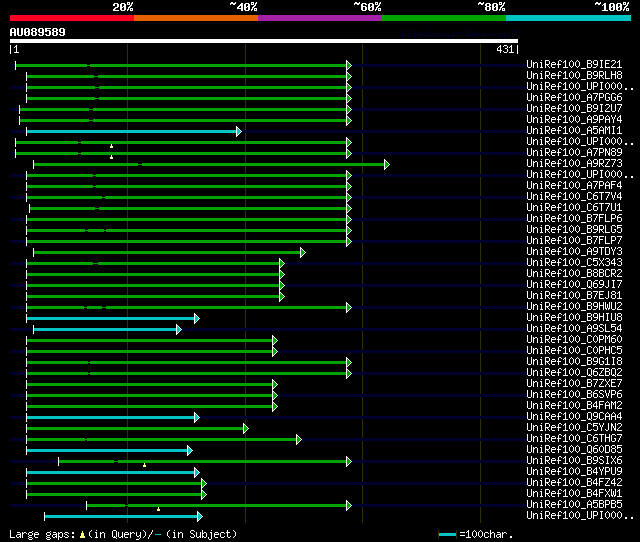Click the UniRef100_A9SL54 label

(574, 329)
